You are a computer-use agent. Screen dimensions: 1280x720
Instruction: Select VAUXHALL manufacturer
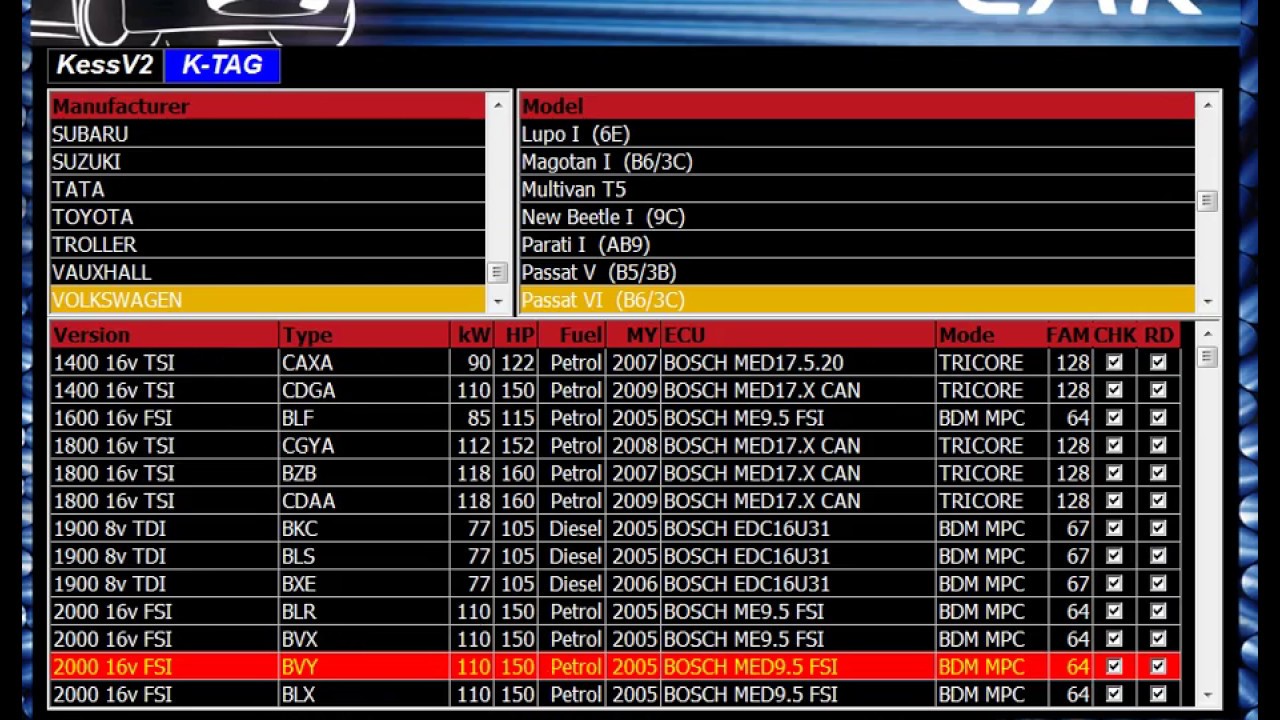[x=268, y=272]
